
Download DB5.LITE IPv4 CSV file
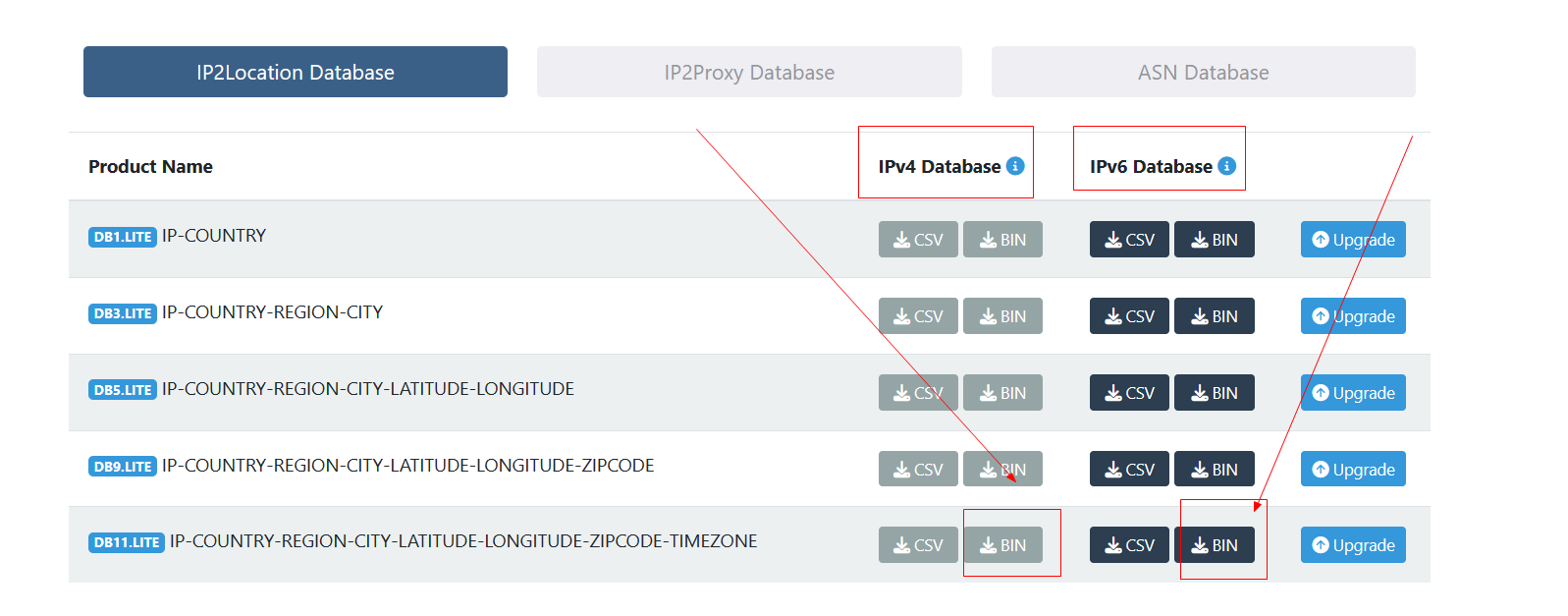(918, 393)
